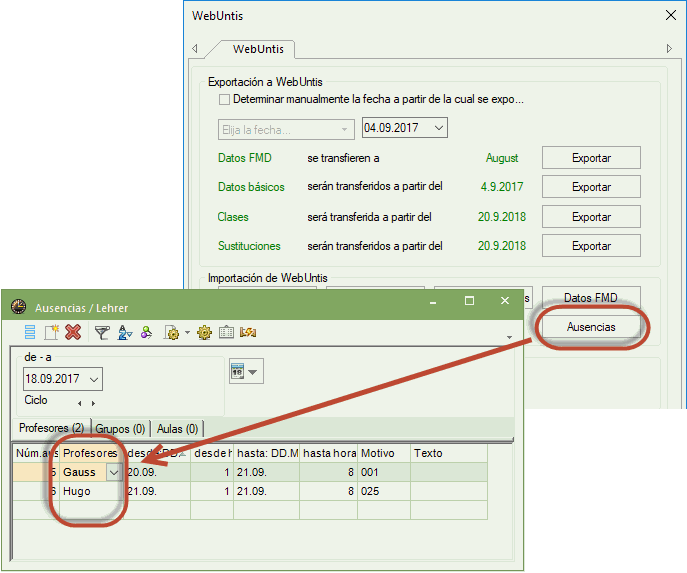The height and width of the screenshot is (573, 687).
Task: Open calendar day-18 dropdown button
Action: click(246, 371)
